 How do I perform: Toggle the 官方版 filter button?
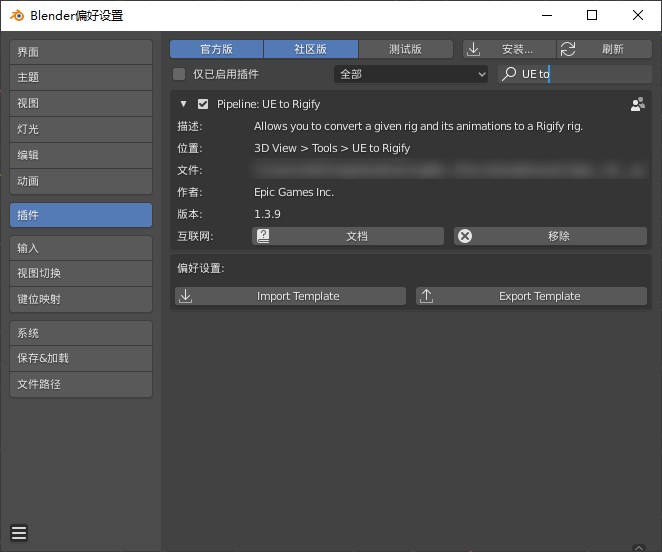(217, 49)
